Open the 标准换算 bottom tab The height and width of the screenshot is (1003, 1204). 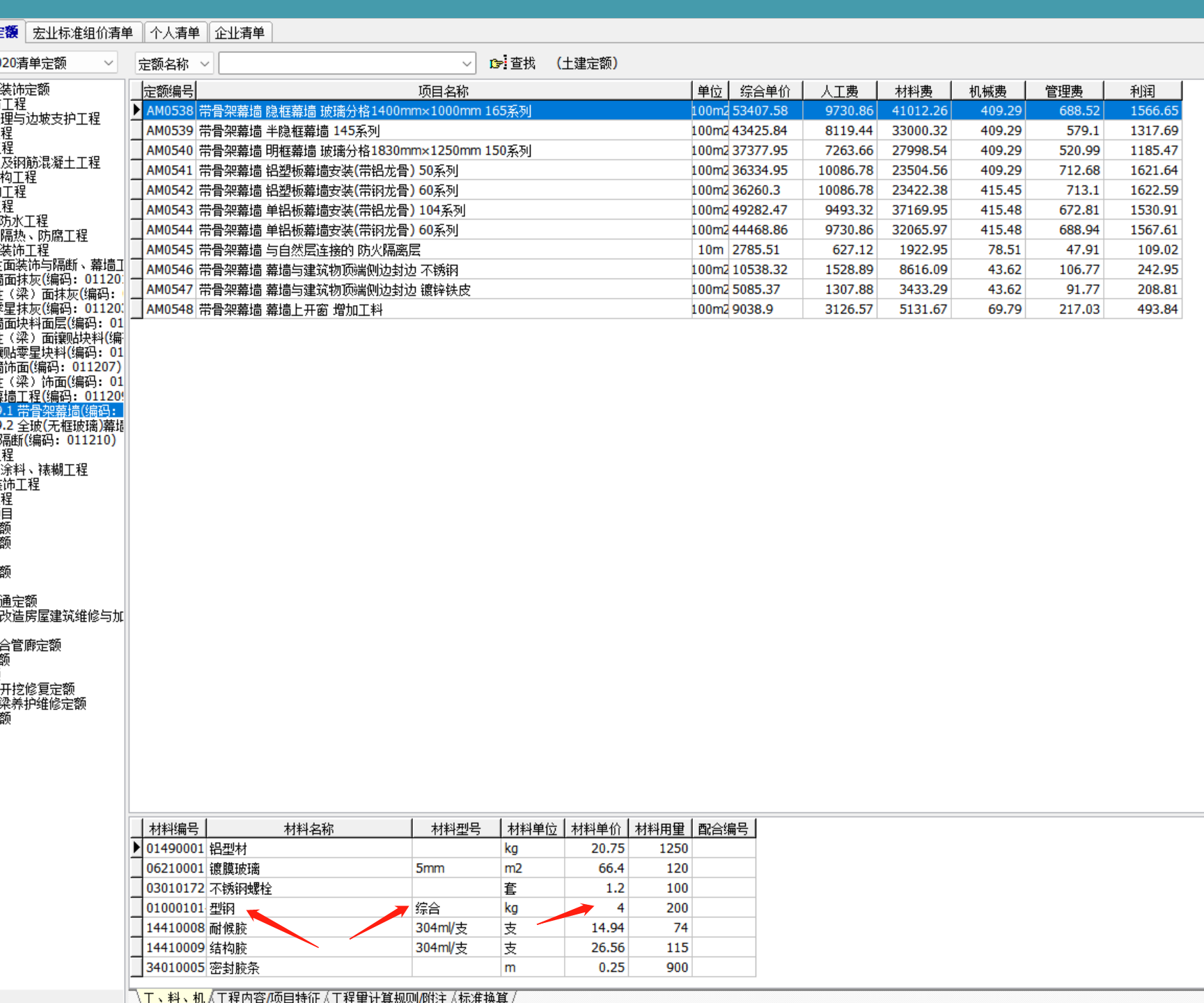coord(483,997)
